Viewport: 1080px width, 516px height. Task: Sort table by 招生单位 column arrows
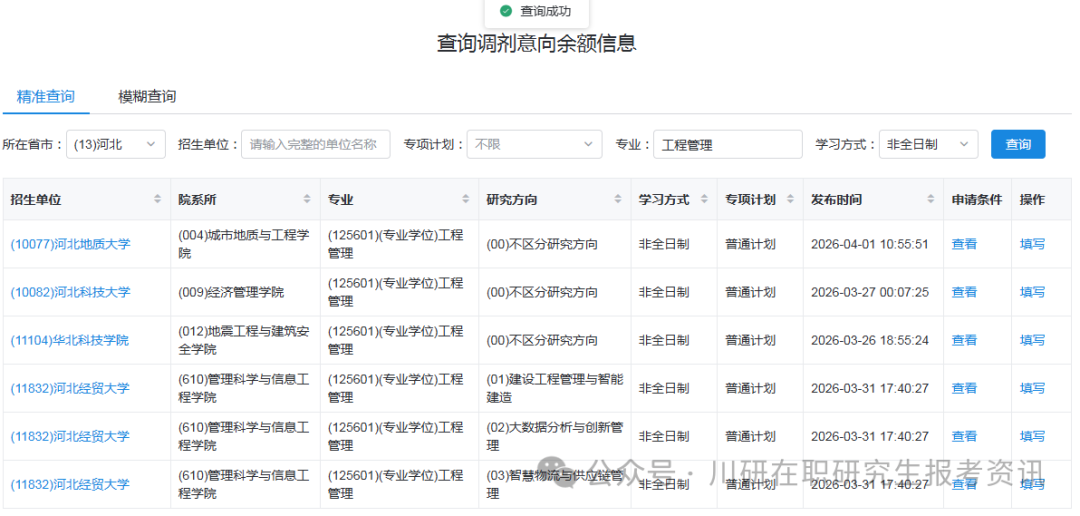[157, 200]
